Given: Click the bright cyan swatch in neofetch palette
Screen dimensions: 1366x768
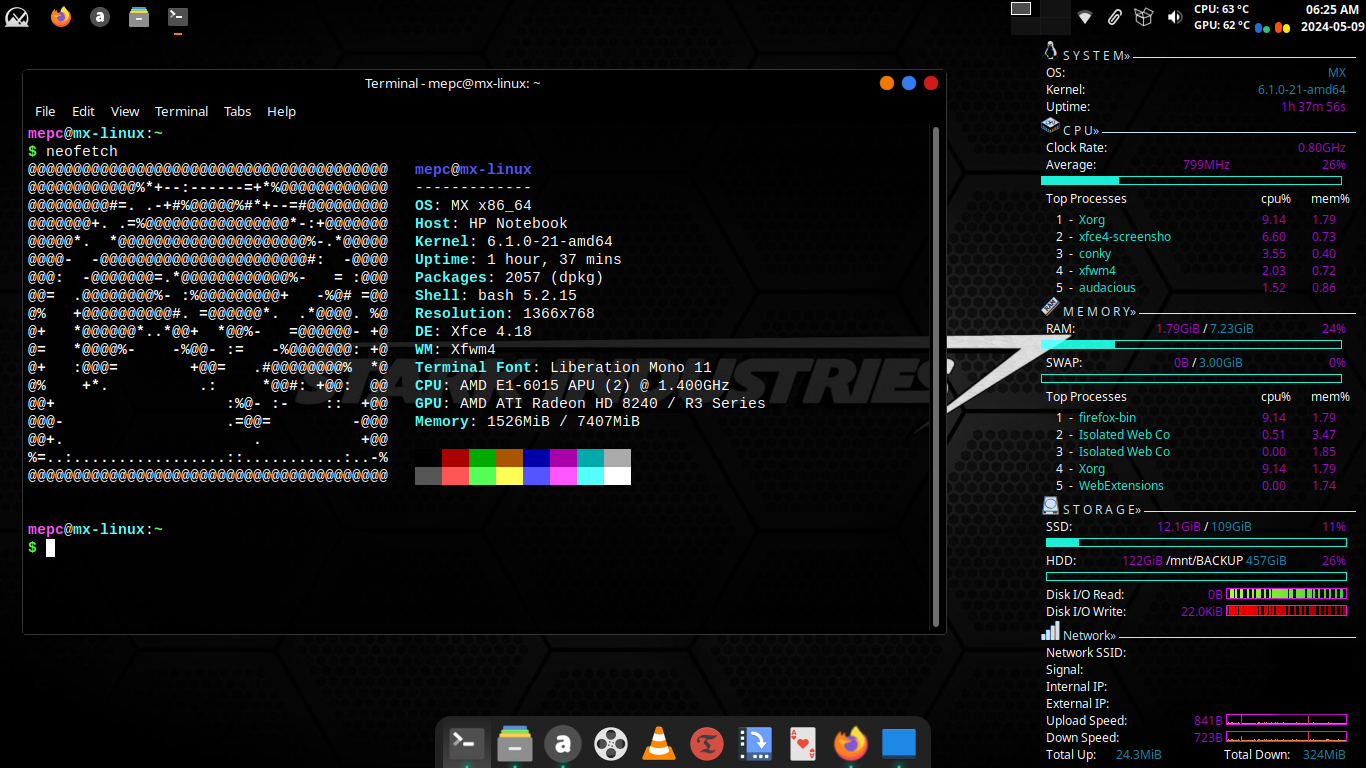Looking at the screenshot, I should [x=590, y=476].
